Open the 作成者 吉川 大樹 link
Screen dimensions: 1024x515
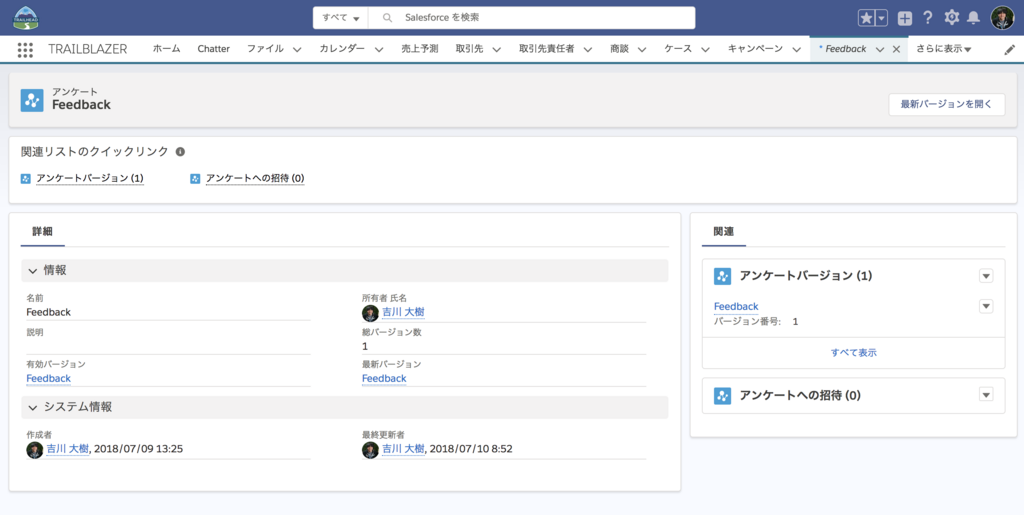point(67,450)
